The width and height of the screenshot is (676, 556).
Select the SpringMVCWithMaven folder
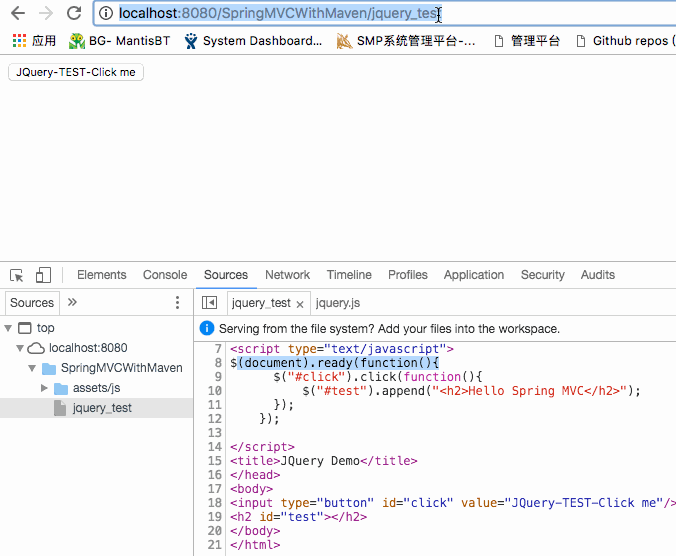point(122,368)
